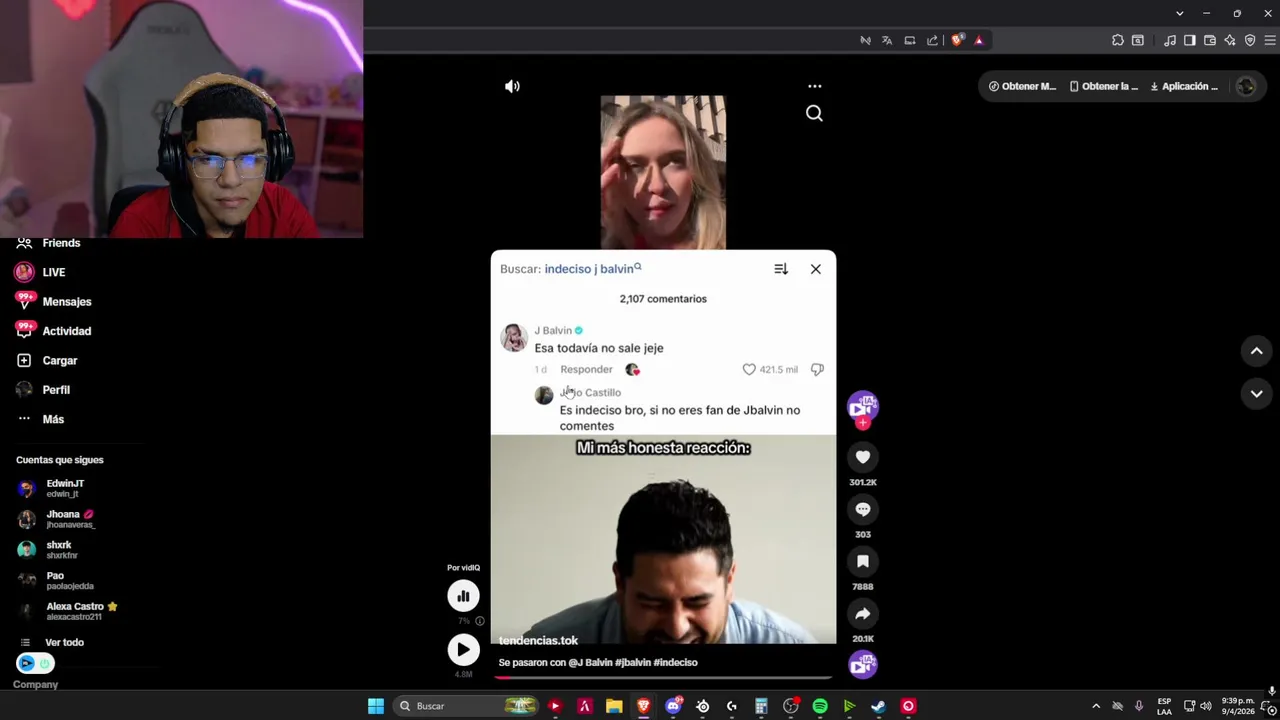Click the 'Obtener M...' button
Screen dimensions: 1280x720
pos(1022,86)
